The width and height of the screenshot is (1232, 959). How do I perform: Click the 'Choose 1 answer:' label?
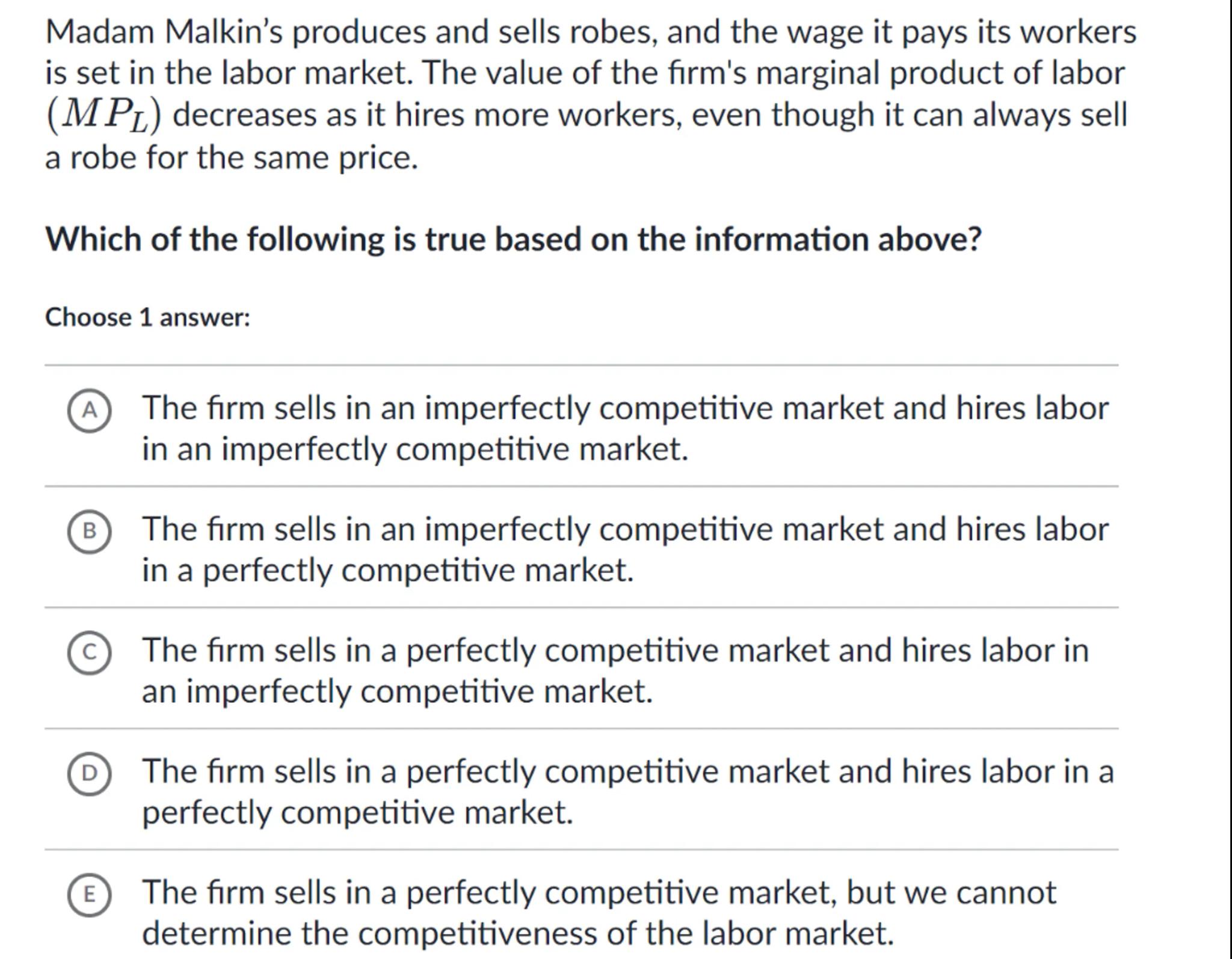147,317
